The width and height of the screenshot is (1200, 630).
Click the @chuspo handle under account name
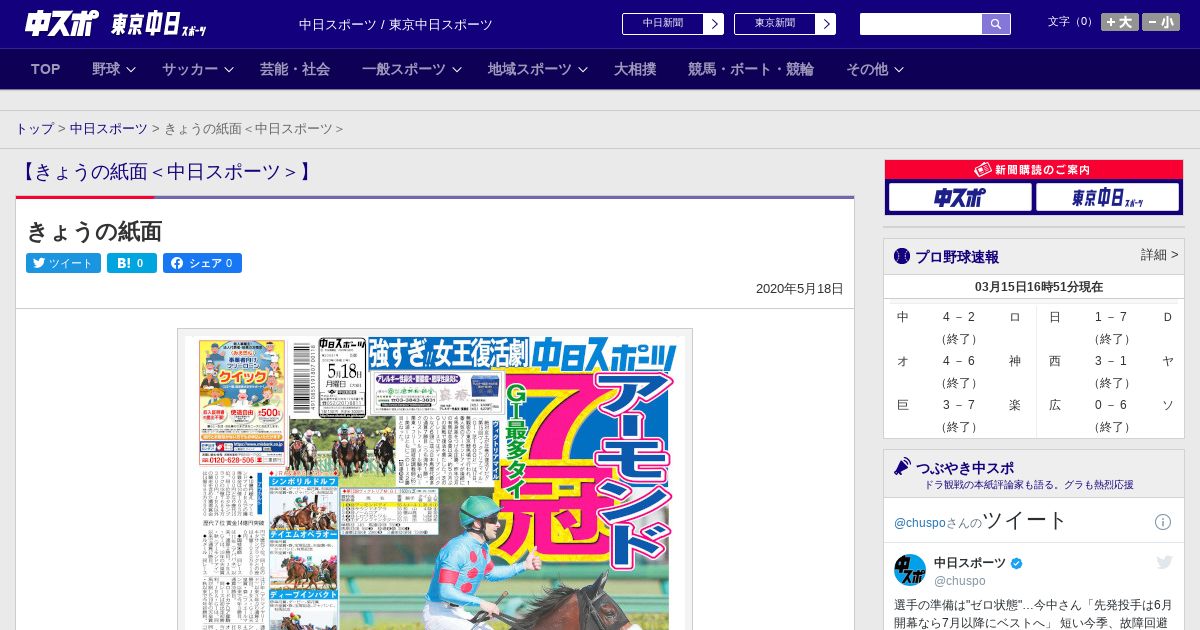960,580
